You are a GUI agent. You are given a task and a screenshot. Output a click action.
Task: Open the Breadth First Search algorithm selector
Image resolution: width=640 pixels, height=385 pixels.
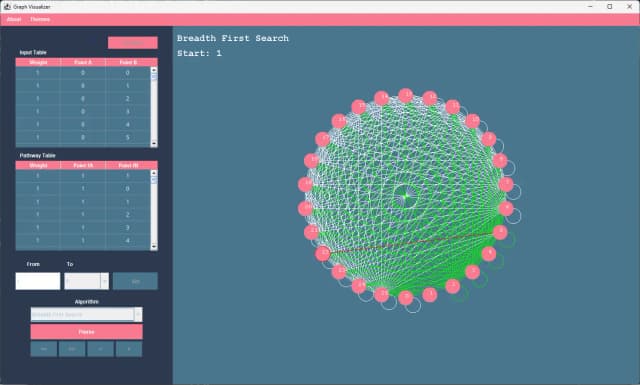click(x=87, y=314)
